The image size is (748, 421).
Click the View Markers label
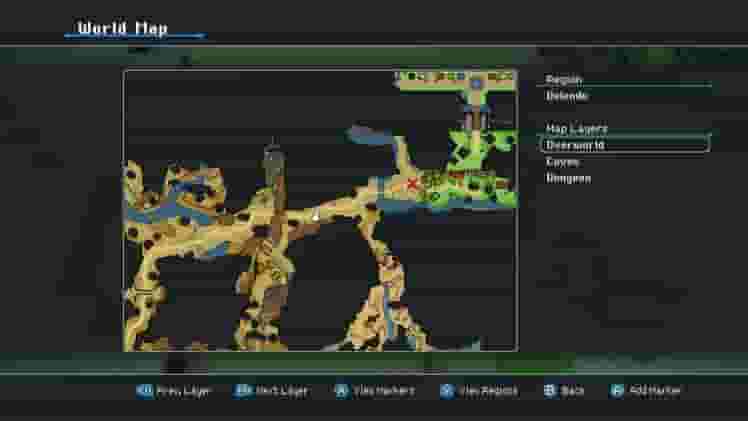coord(384,391)
